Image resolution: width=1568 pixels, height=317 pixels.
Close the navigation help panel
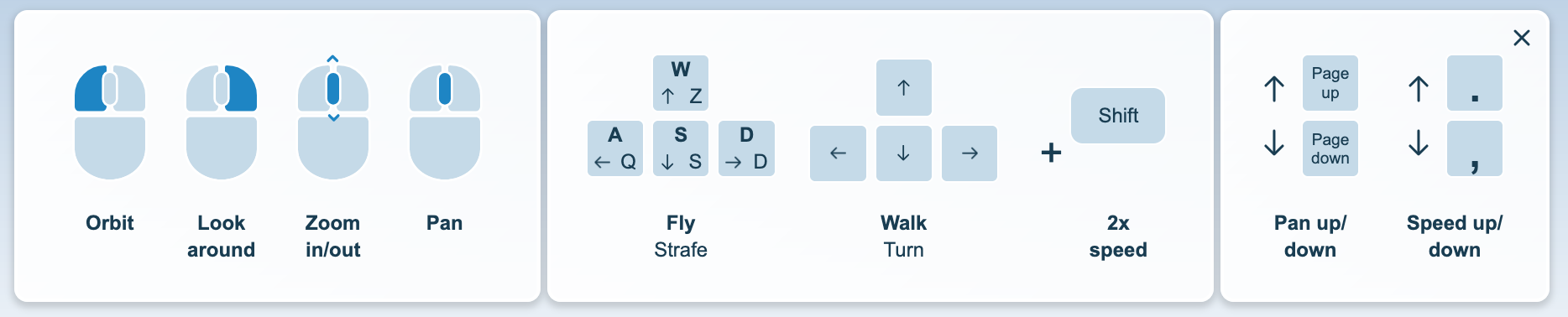pyautogui.click(x=1522, y=38)
